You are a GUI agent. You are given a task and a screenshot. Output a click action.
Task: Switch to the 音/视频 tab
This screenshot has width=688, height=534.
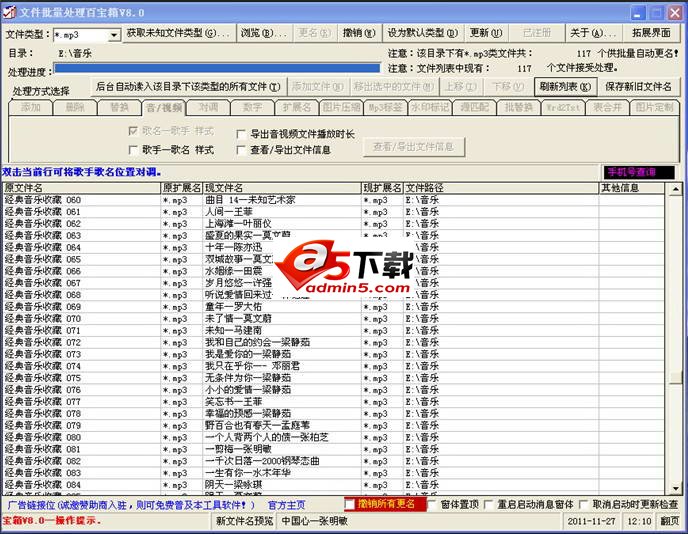[x=164, y=108]
